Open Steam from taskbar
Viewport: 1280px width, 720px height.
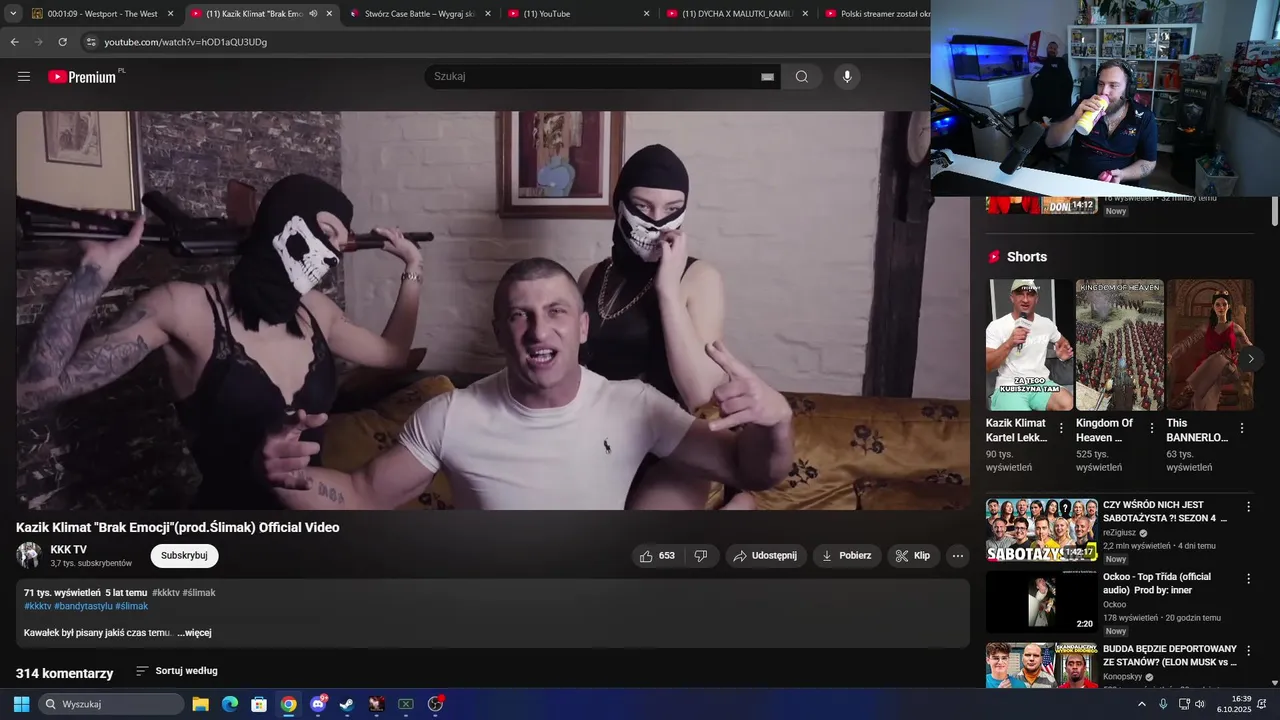point(347,704)
